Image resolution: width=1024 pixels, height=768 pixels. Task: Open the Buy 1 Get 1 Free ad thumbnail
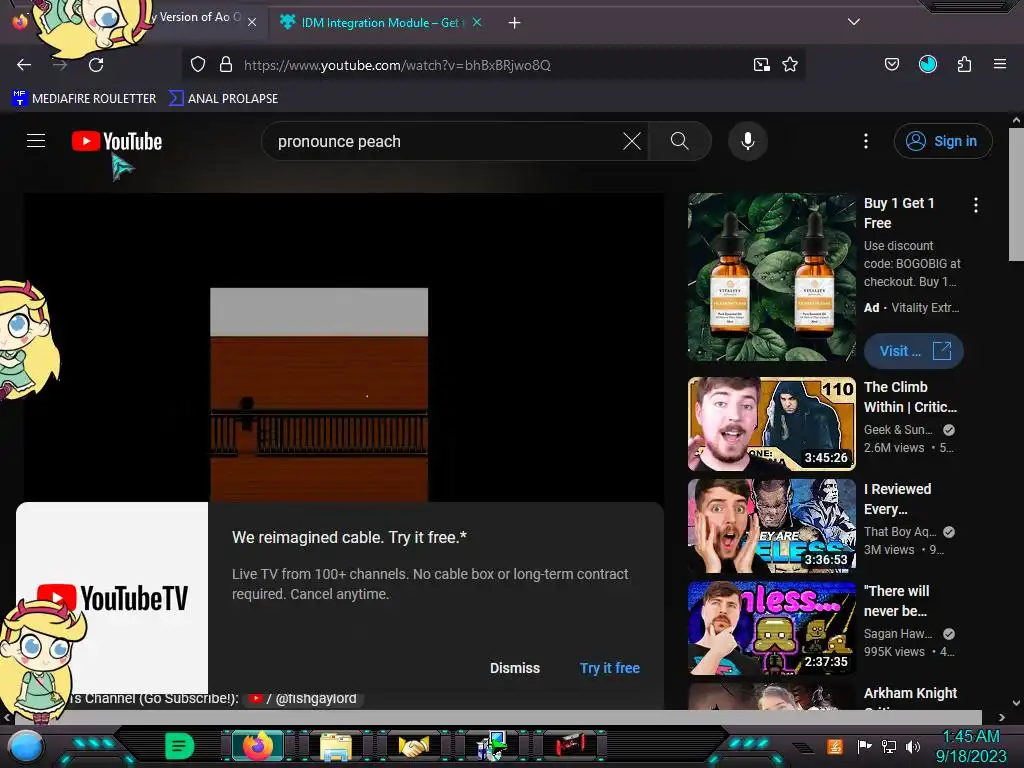click(x=771, y=277)
